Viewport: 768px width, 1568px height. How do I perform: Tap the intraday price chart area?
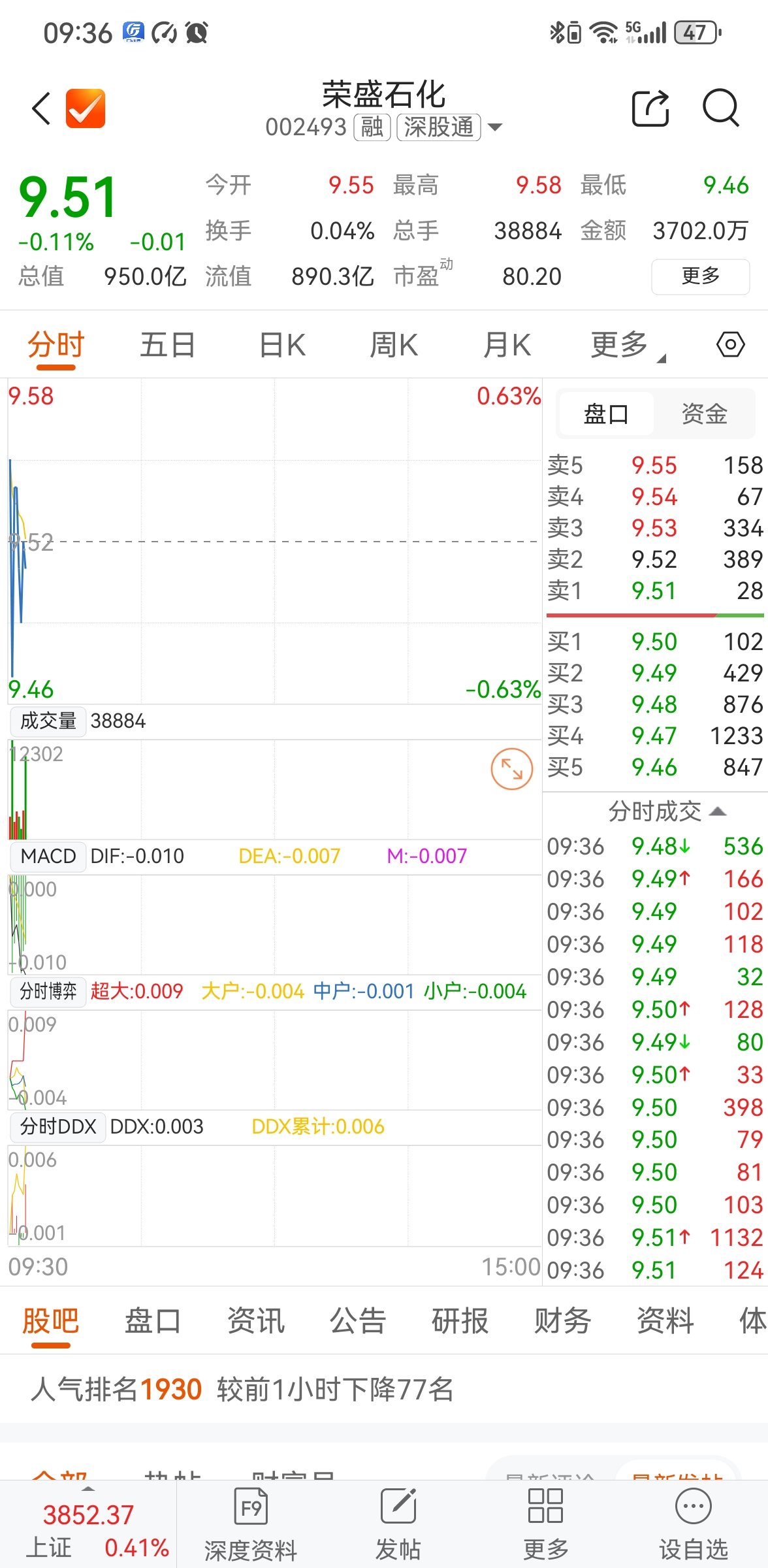point(274,541)
